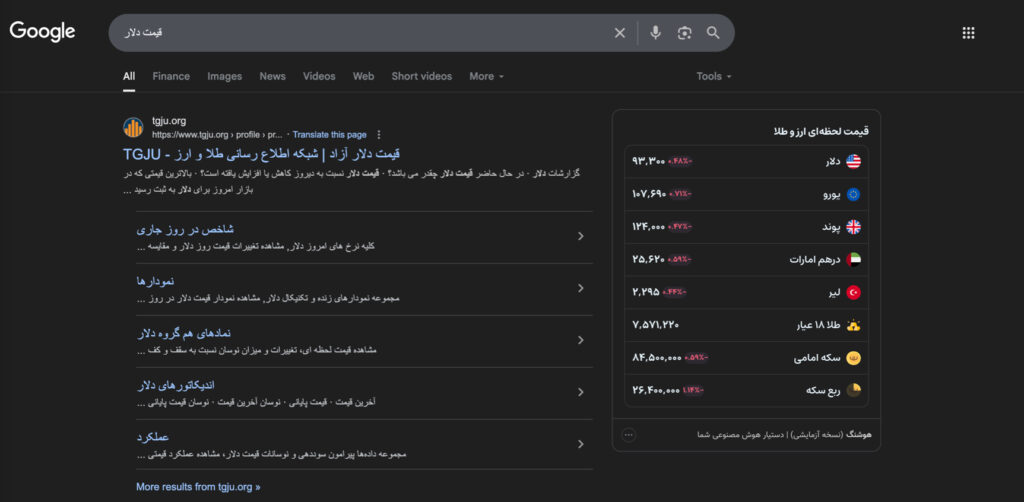Open the Google apps grid

tap(968, 33)
